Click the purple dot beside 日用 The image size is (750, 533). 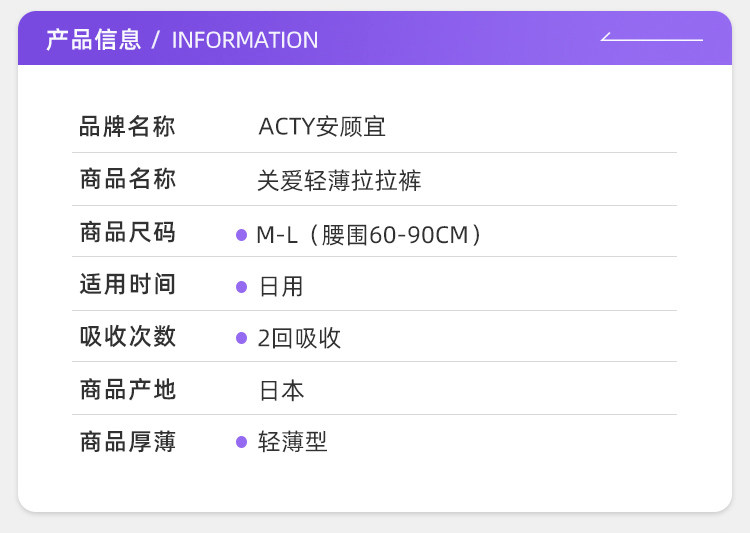241,287
